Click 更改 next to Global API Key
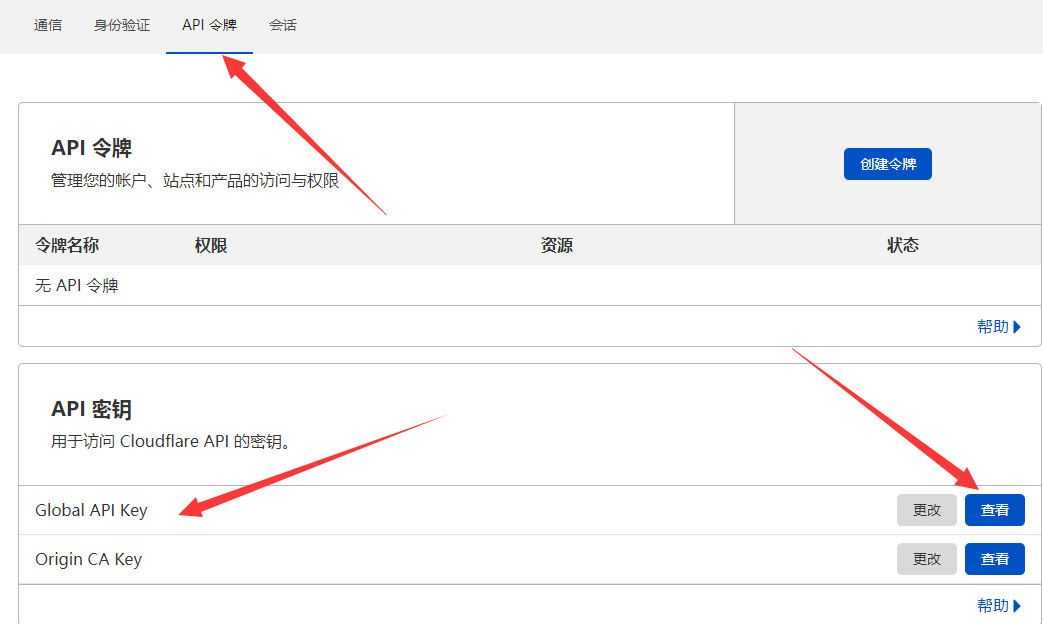The width and height of the screenshot is (1043, 624). point(926,509)
